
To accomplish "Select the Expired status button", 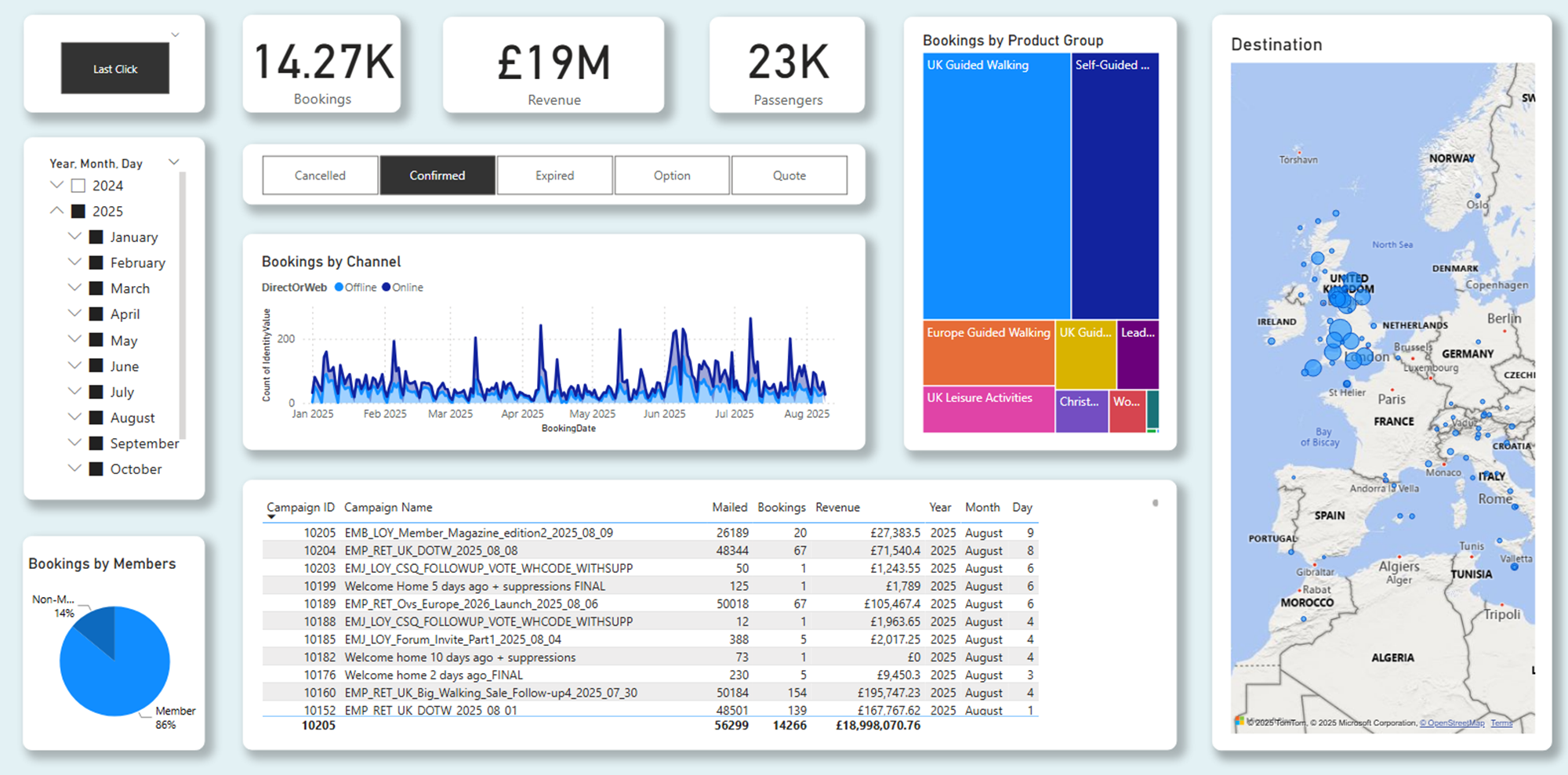I will 554,176.
